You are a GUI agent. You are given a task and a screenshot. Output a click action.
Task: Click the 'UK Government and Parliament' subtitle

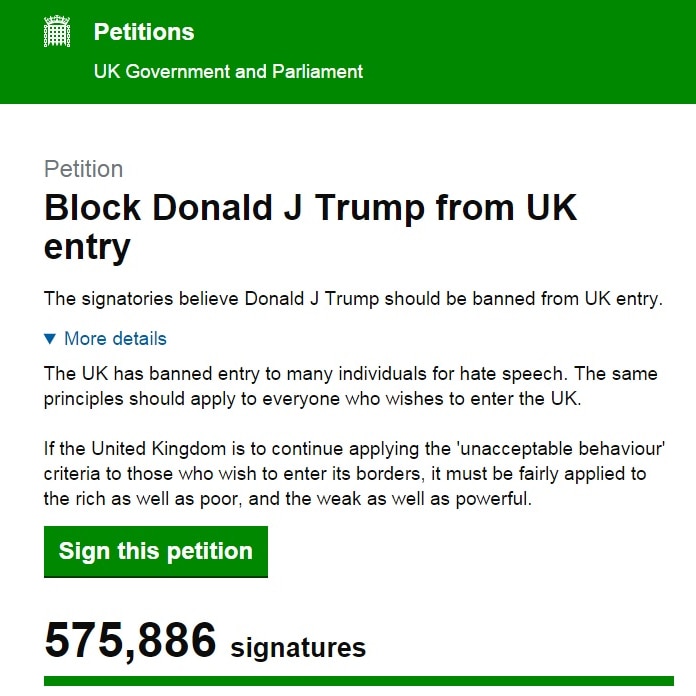(228, 71)
